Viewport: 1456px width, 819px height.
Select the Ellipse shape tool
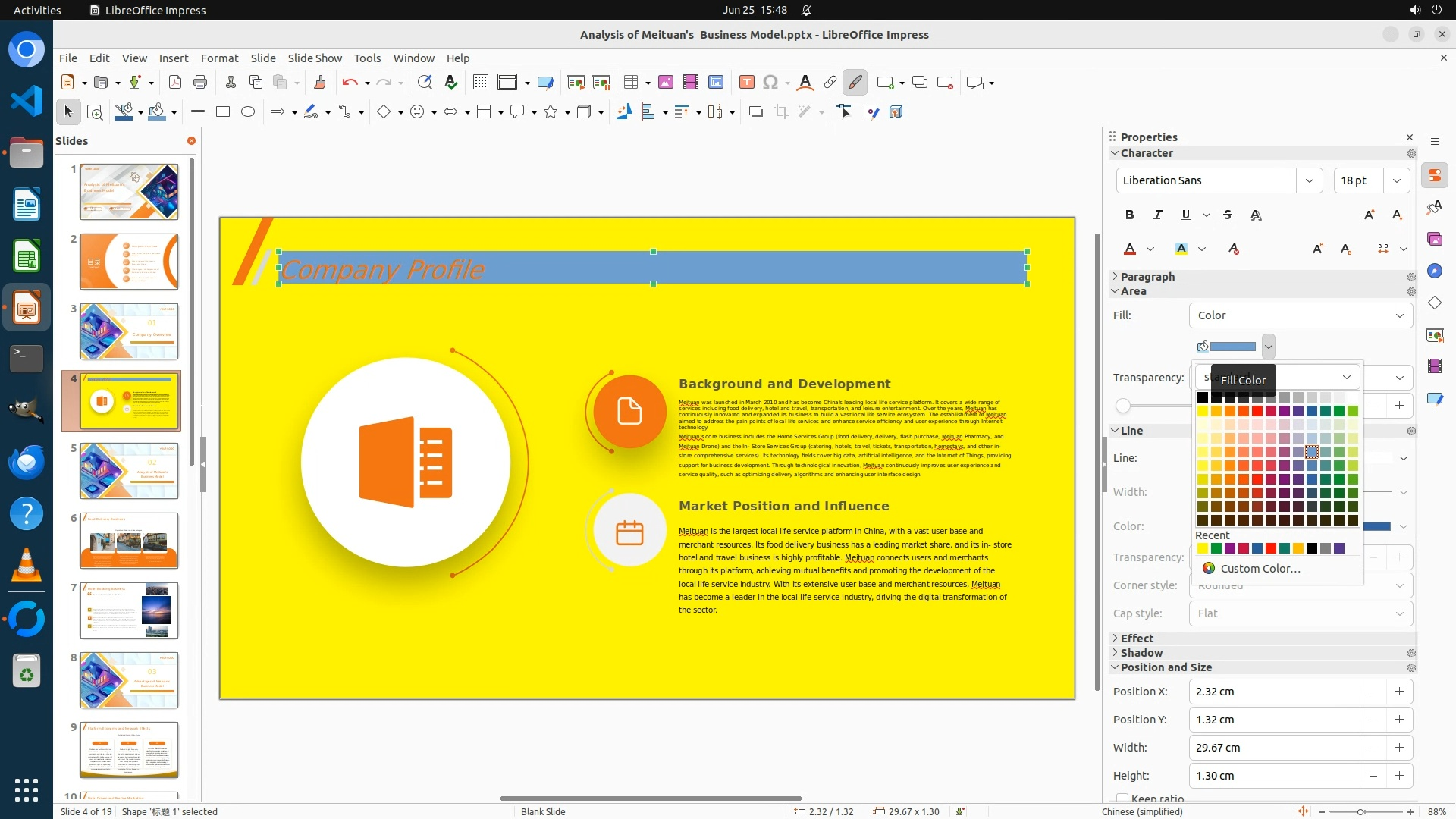248,112
